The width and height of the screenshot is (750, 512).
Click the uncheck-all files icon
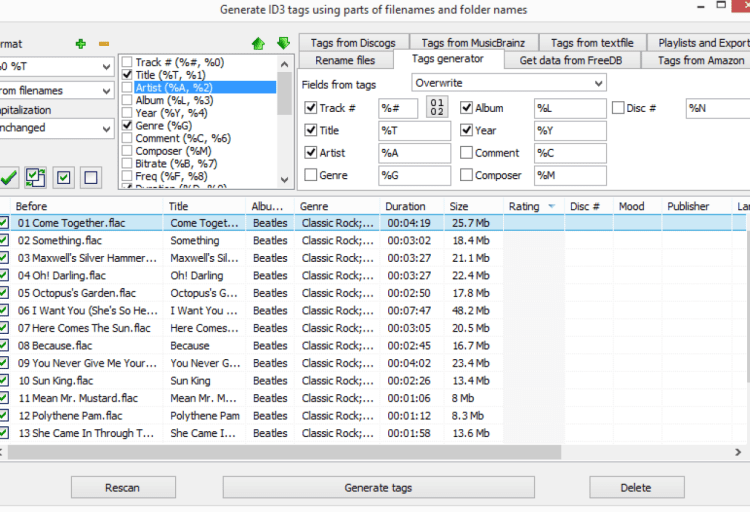click(91, 178)
